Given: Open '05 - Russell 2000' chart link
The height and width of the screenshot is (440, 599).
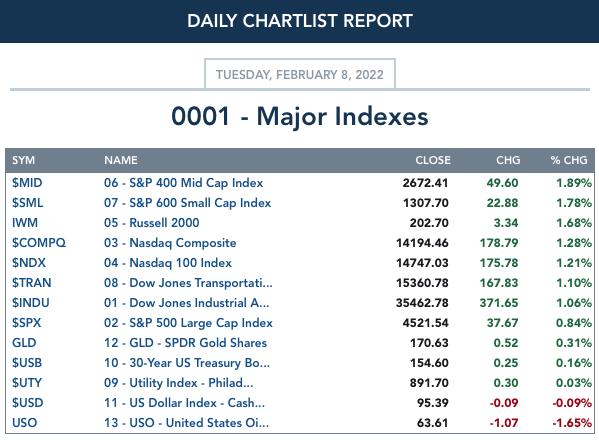Looking at the screenshot, I should [x=151, y=223].
